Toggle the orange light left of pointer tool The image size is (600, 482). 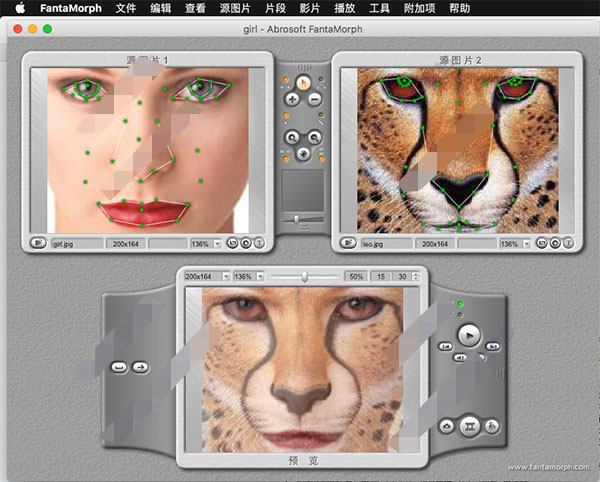[x=283, y=80]
